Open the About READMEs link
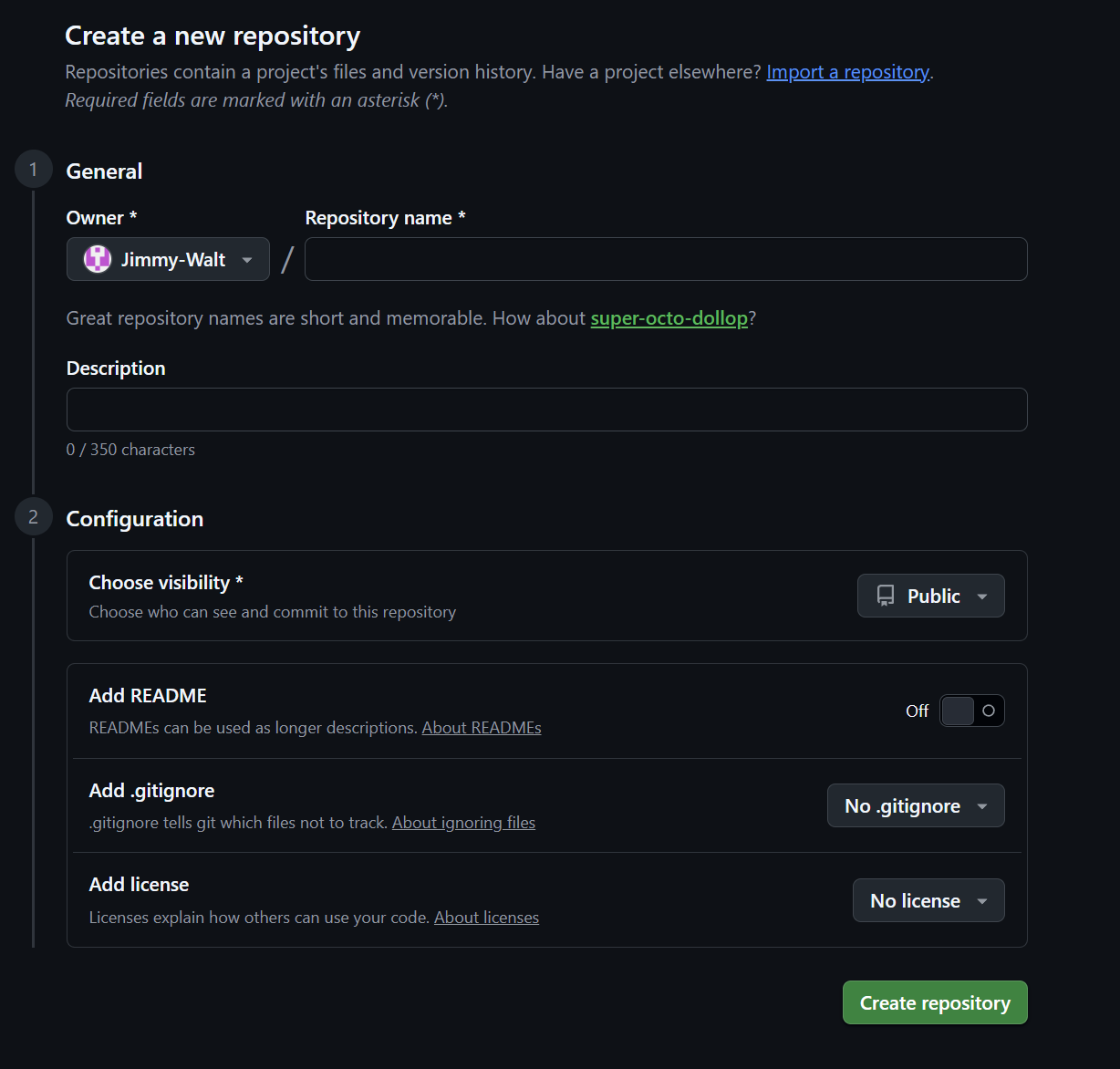The width and height of the screenshot is (1120, 1069). 482,728
